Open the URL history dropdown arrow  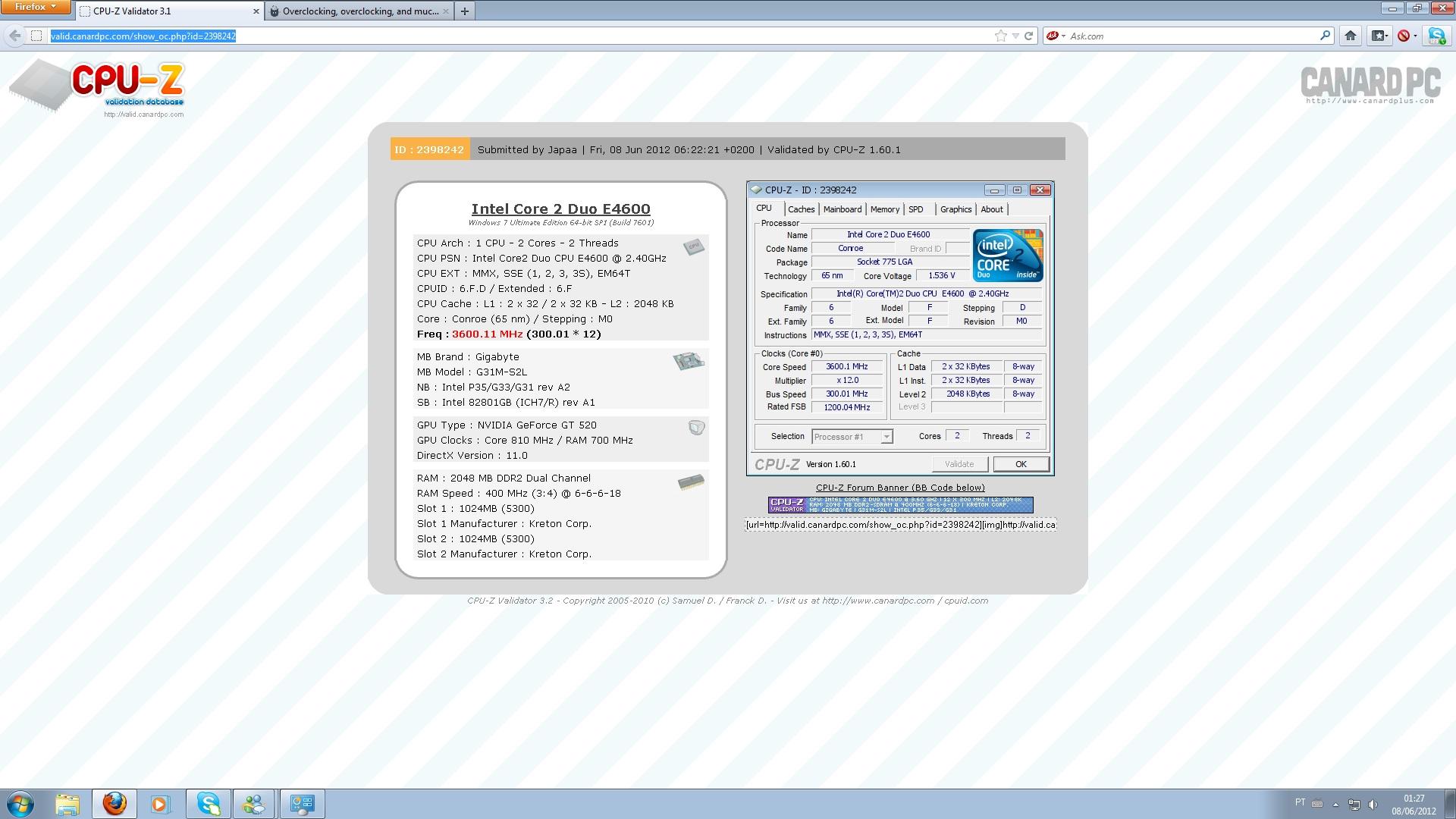pyautogui.click(x=1015, y=36)
